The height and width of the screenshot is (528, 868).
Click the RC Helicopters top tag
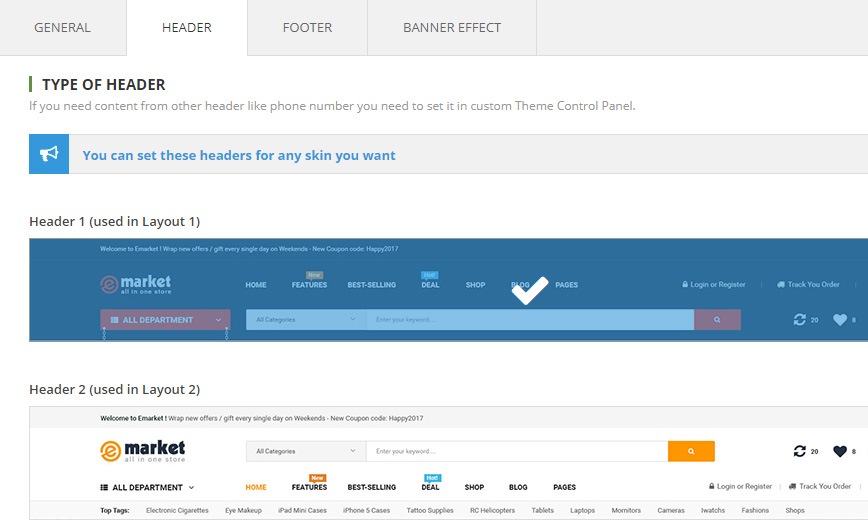(x=493, y=511)
